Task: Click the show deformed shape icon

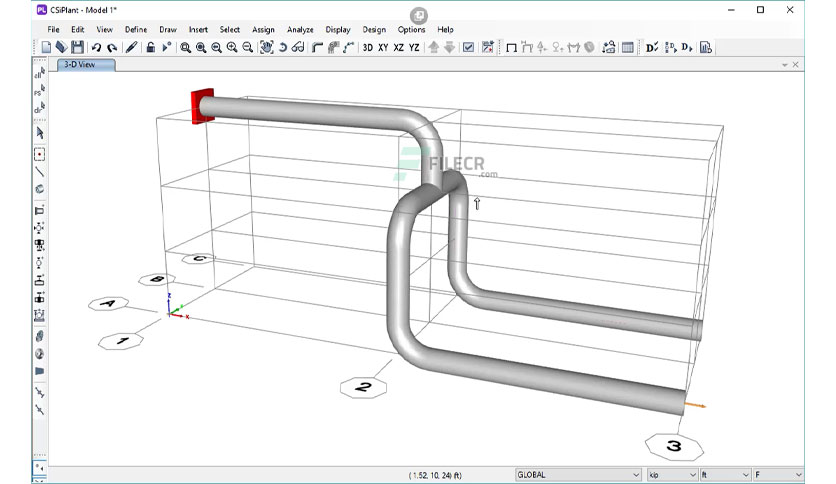Action: [527, 47]
